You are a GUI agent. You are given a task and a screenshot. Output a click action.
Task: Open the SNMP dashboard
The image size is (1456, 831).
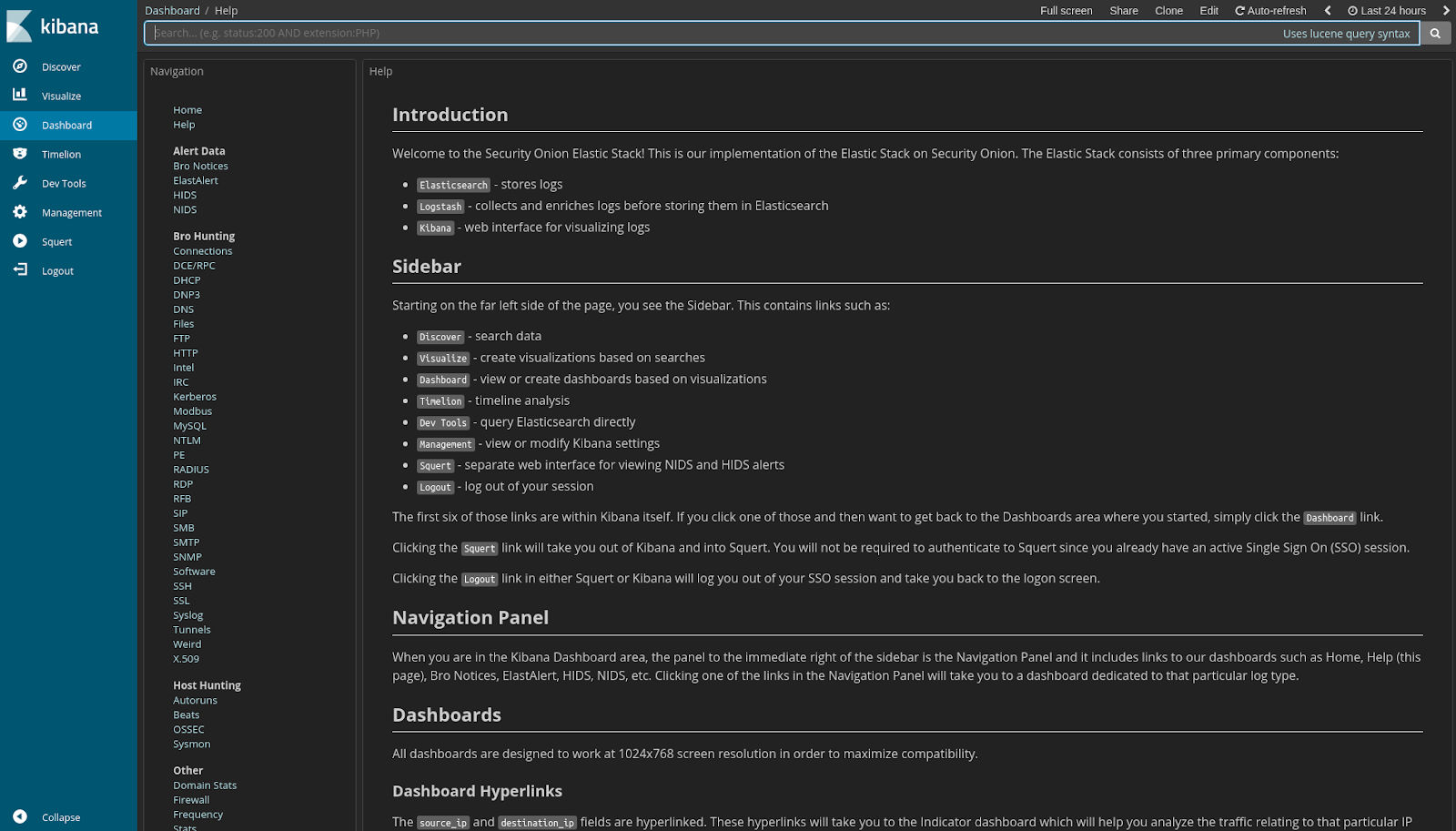187,557
